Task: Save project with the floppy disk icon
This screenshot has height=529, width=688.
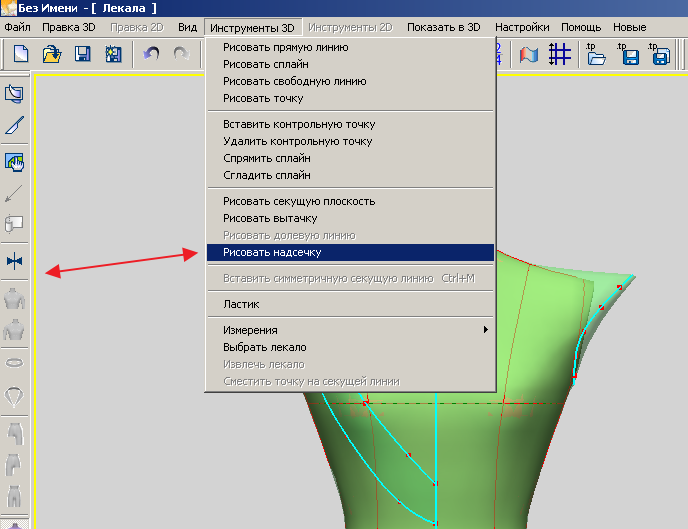Action: point(82,54)
